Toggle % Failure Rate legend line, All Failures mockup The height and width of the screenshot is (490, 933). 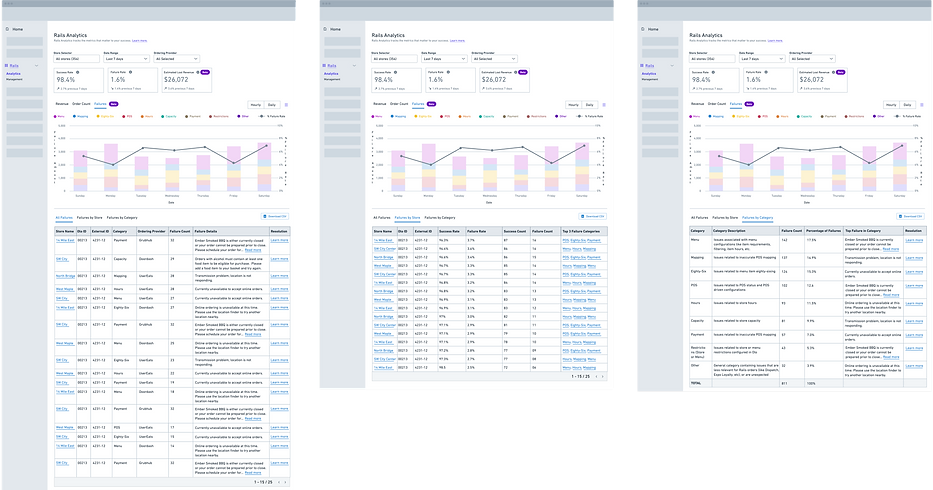pos(273,117)
